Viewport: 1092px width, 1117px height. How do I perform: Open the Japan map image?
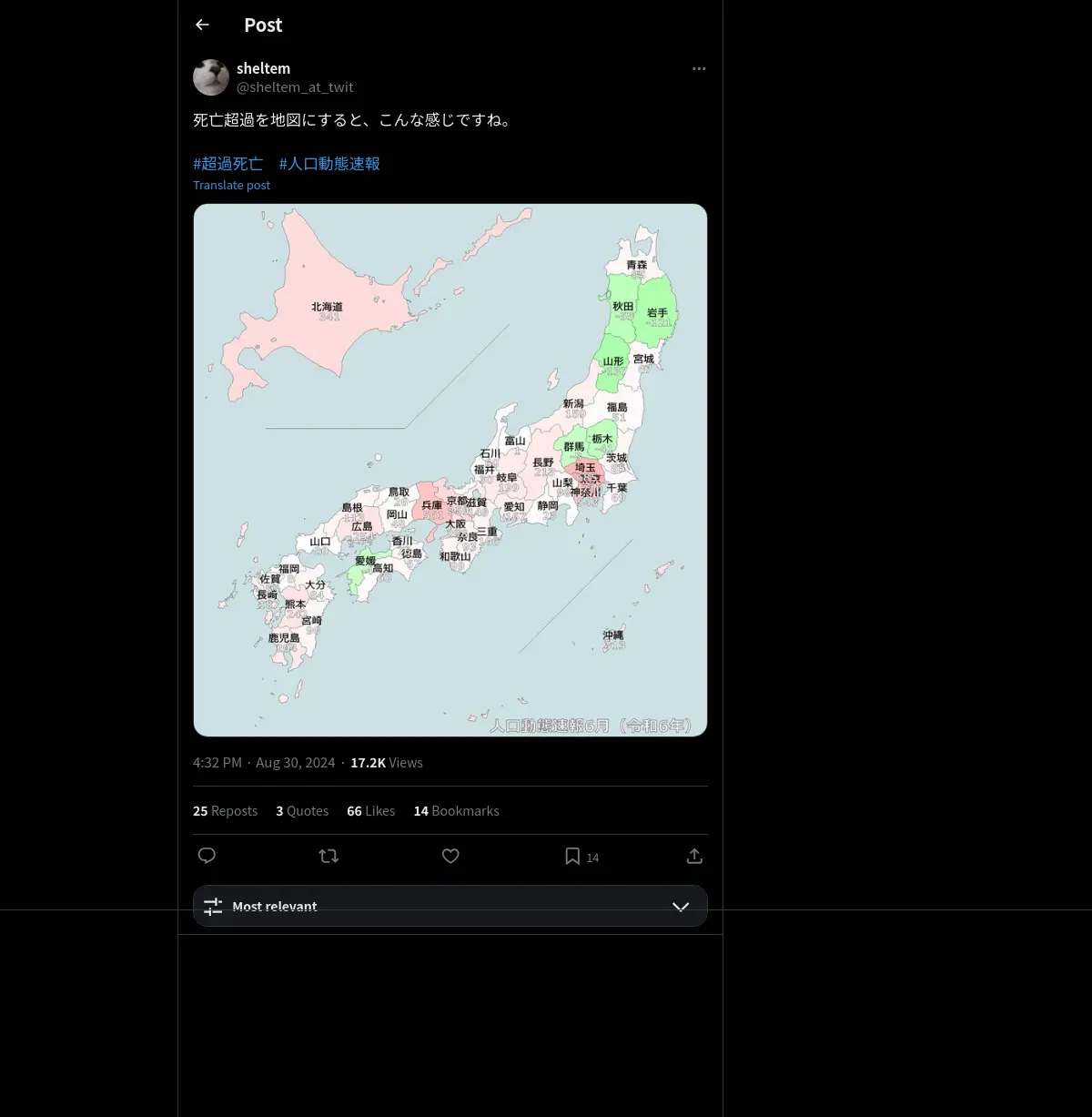point(450,470)
